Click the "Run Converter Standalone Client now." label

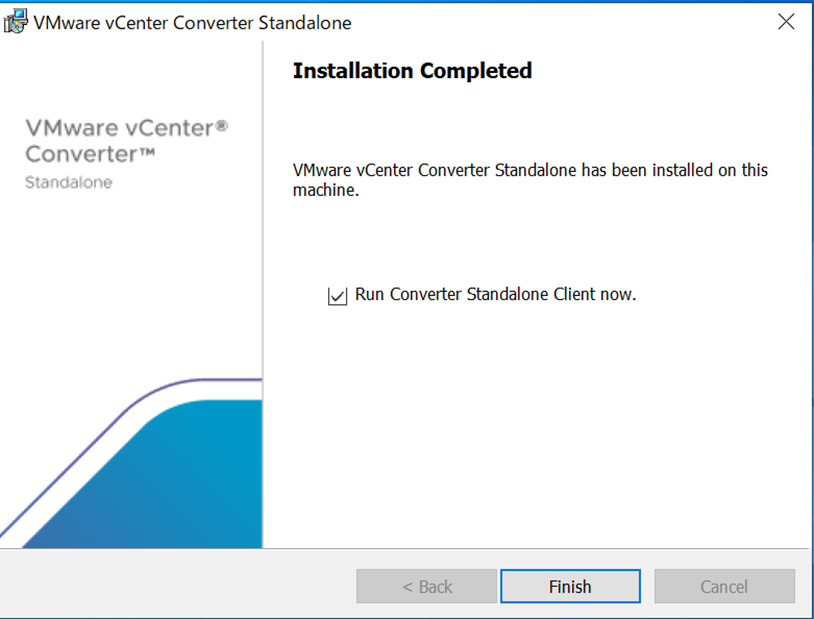click(x=495, y=295)
